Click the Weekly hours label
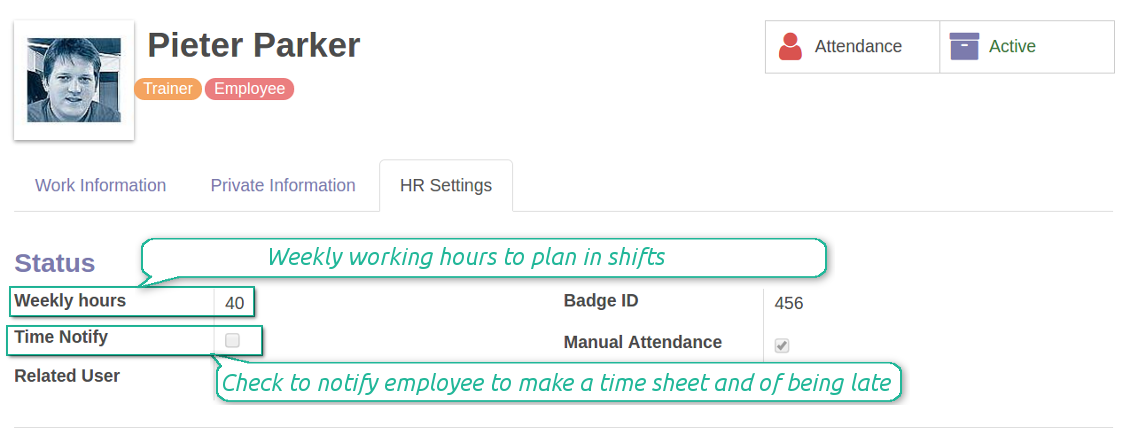The image size is (1130, 442). 70,300
